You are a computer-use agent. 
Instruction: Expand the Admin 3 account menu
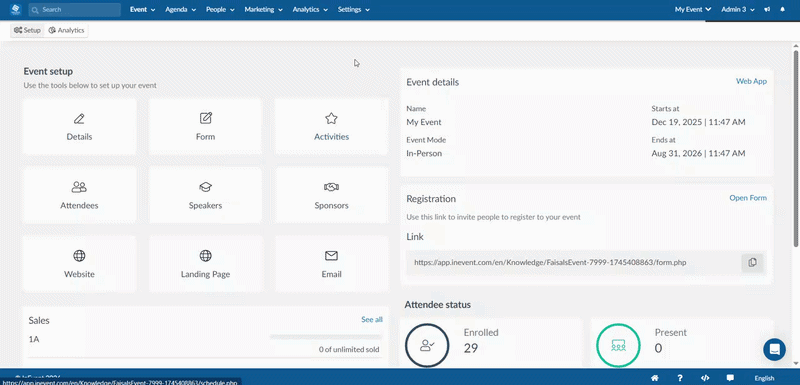[x=738, y=10]
